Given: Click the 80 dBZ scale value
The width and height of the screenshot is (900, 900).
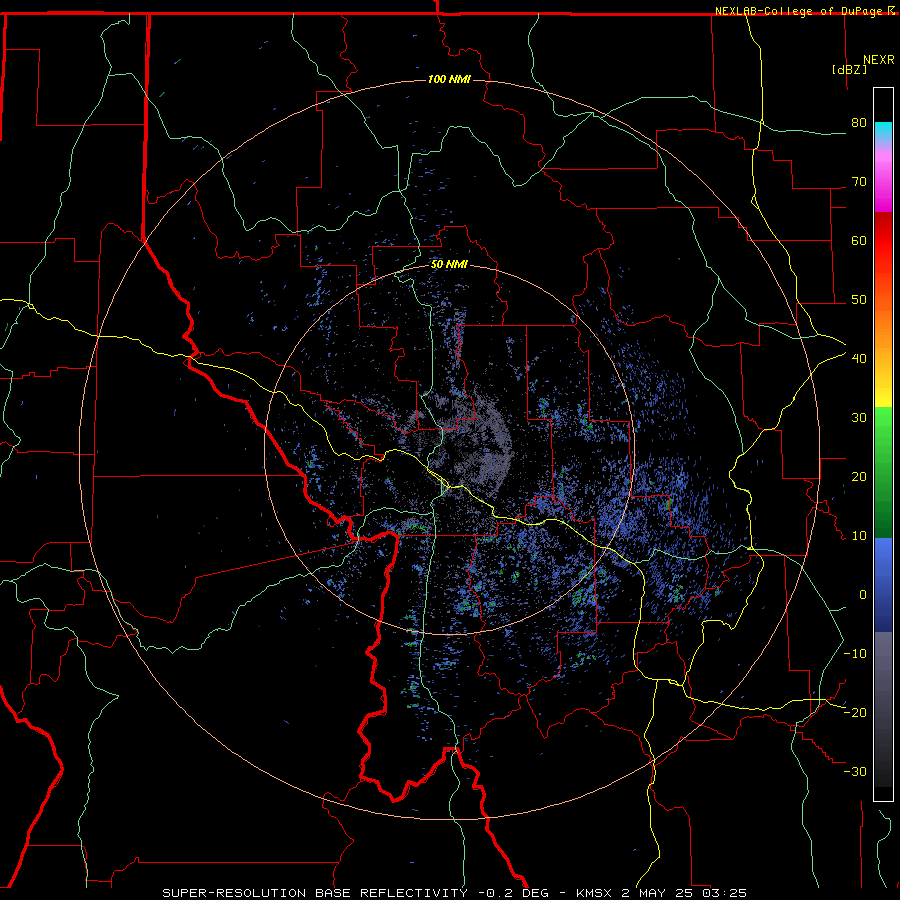Looking at the screenshot, I should coord(859,123).
